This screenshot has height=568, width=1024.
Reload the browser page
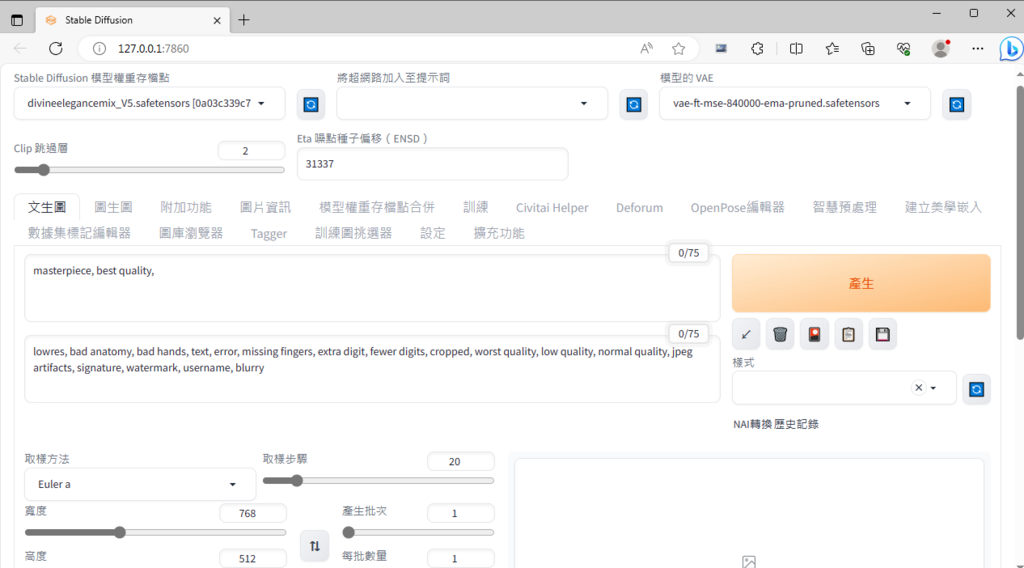pyautogui.click(x=56, y=48)
